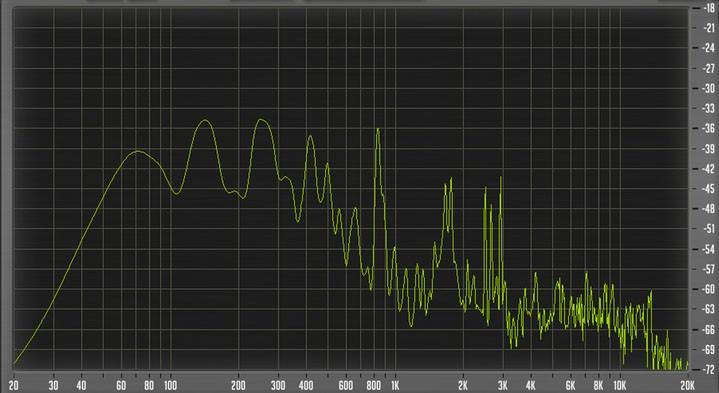Click the -36 dB scale label
Screen dimensions: 719x393
(x=708, y=128)
